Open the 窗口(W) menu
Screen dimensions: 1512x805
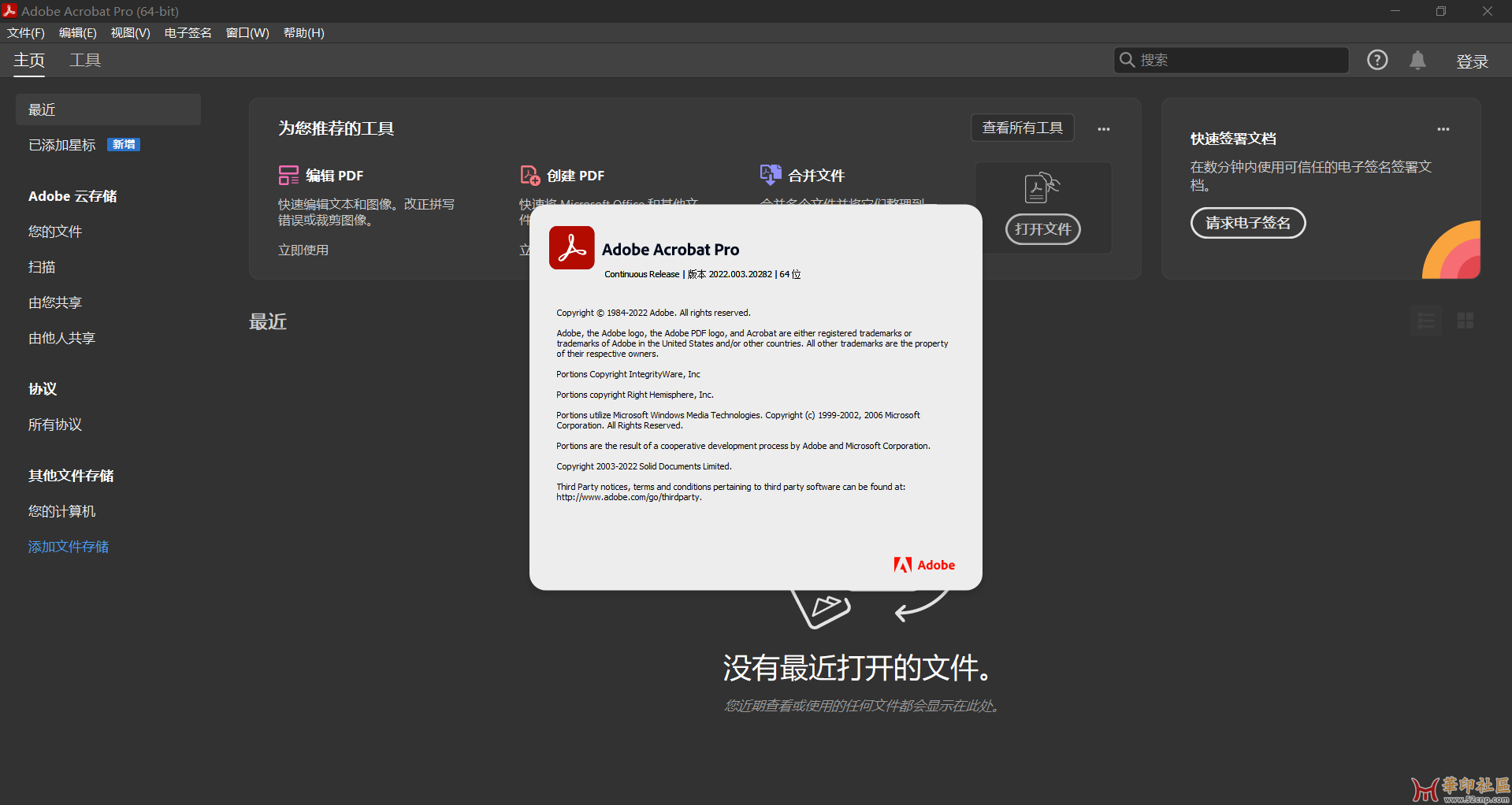point(247,32)
